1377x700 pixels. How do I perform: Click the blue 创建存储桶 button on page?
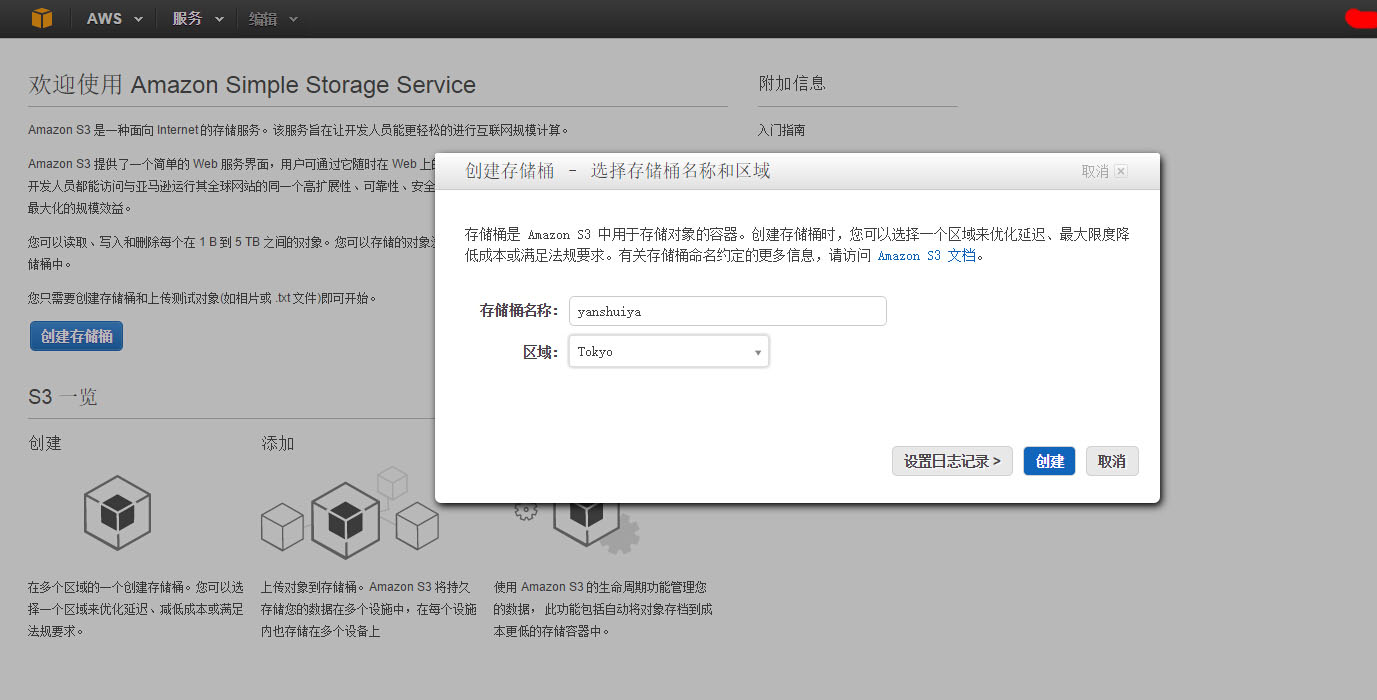[76, 336]
